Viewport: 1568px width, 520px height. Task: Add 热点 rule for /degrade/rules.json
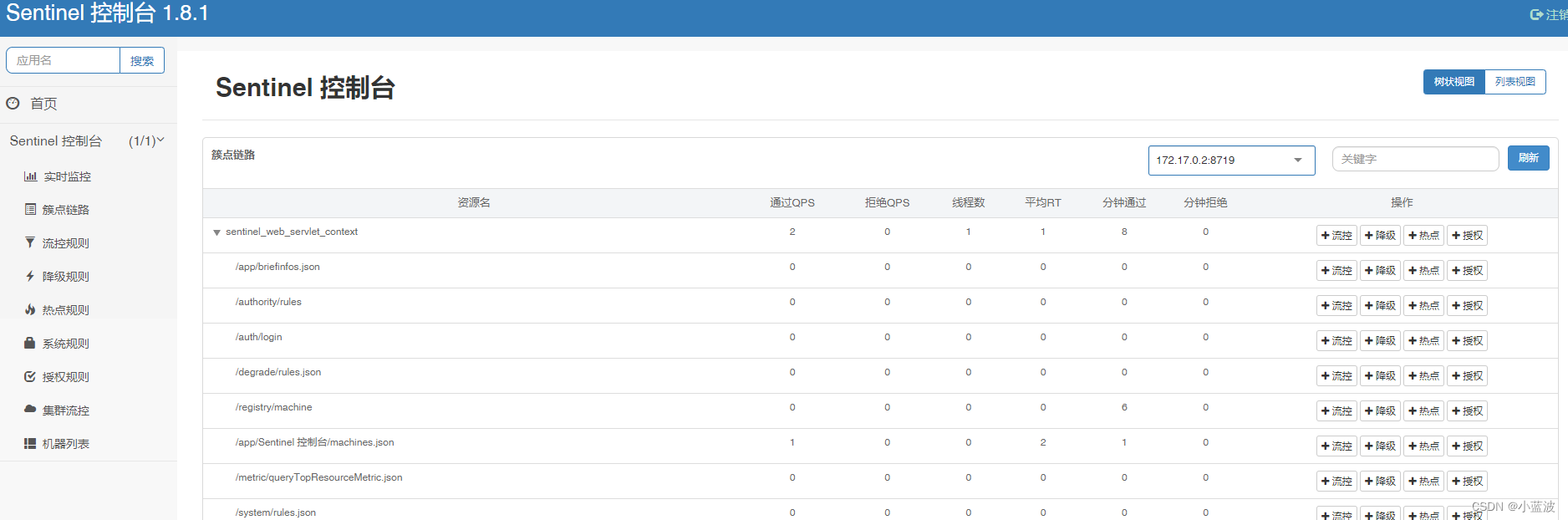[x=1423, y=376]
